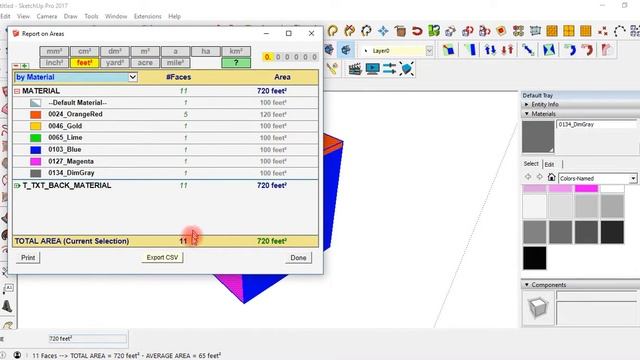Image resolution: width=640 pixels, height=360 pixels.
Task: Open the Help menu
Action: pos(174,16)
